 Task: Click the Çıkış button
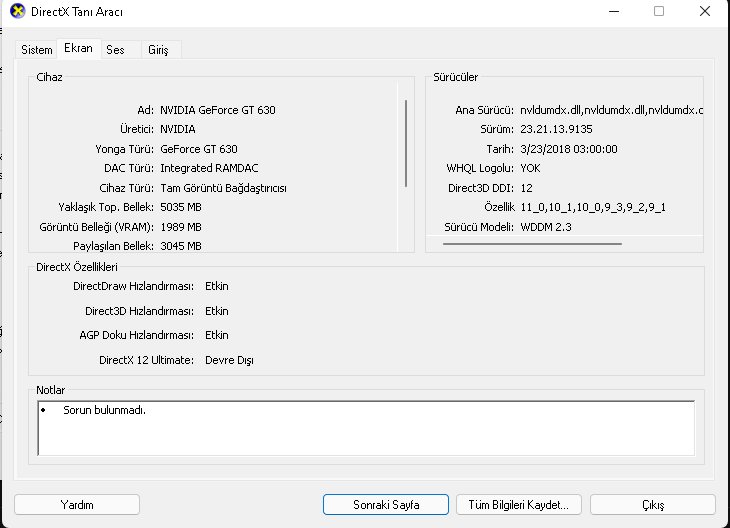click(653, 505)
